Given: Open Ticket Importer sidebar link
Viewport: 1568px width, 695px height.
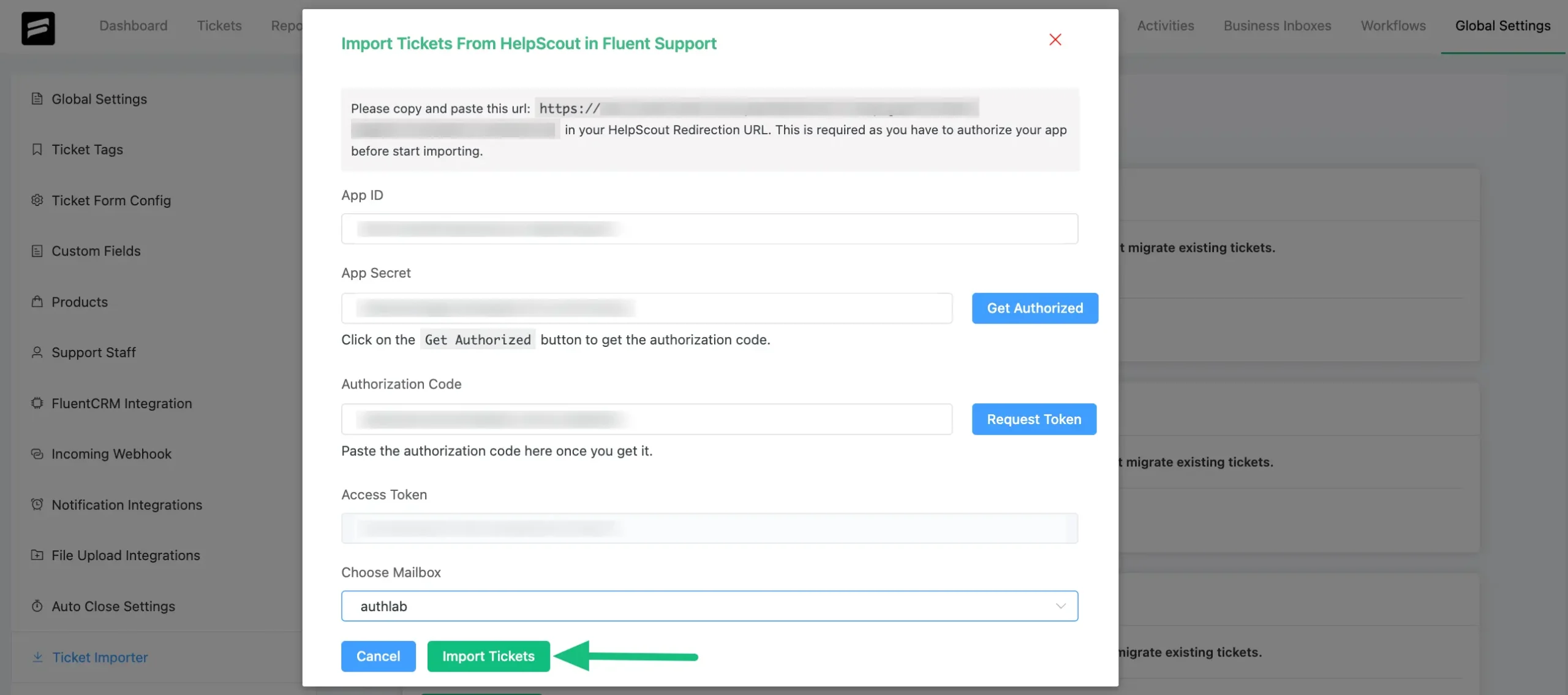Looking at the screenshot, I should coord(100,657).
